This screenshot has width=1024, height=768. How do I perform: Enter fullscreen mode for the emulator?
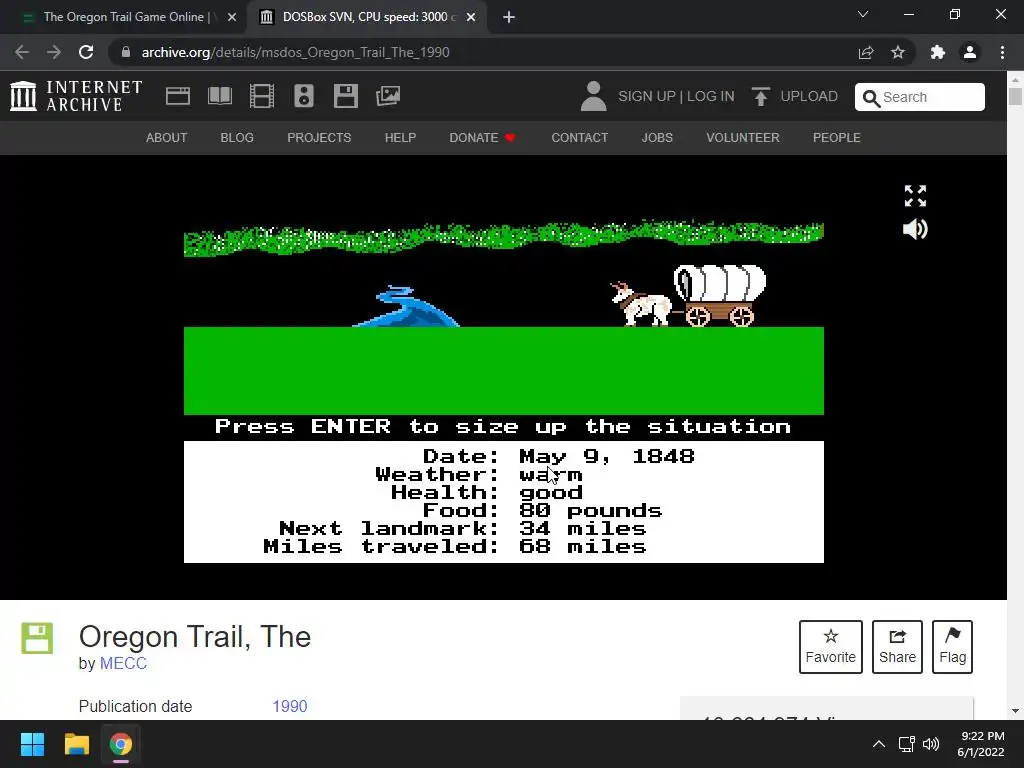915,195
